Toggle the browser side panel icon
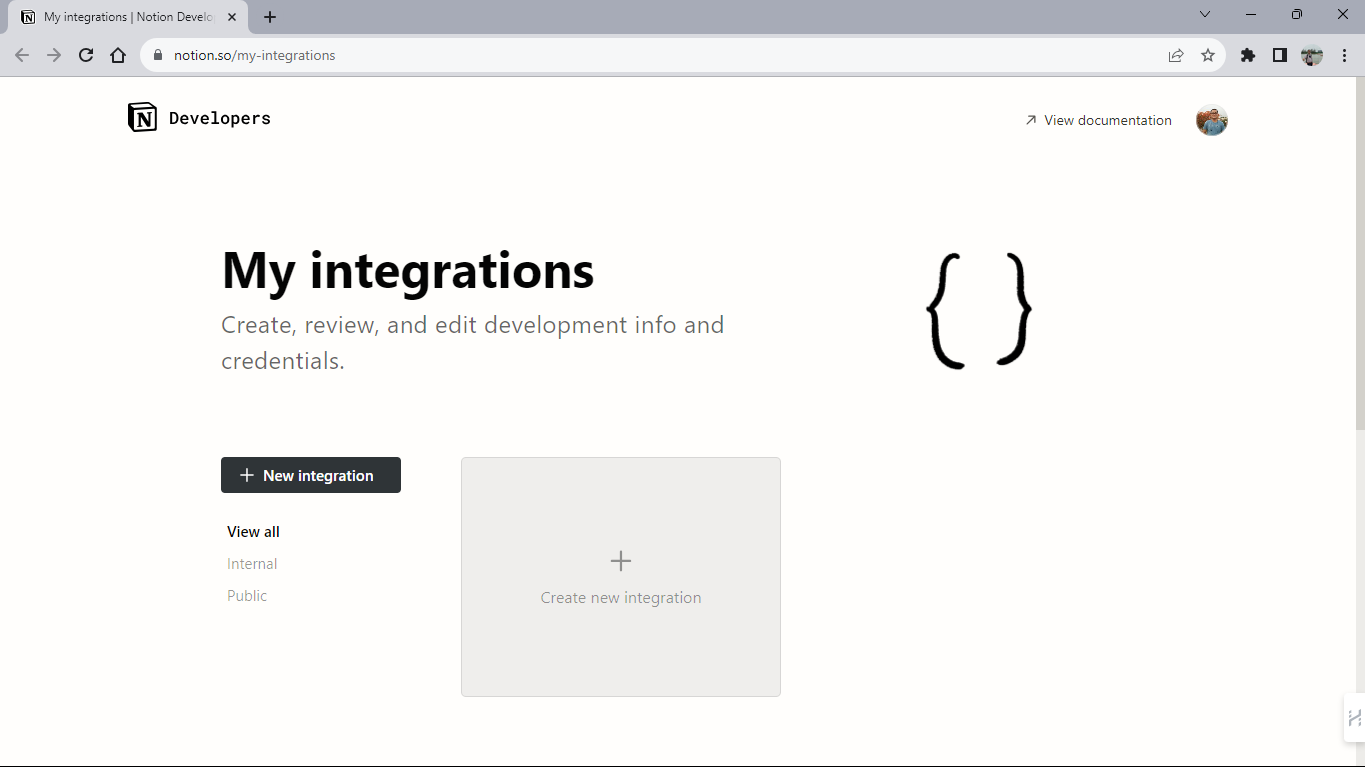 pyautogui.click(x=1279, y=55)
